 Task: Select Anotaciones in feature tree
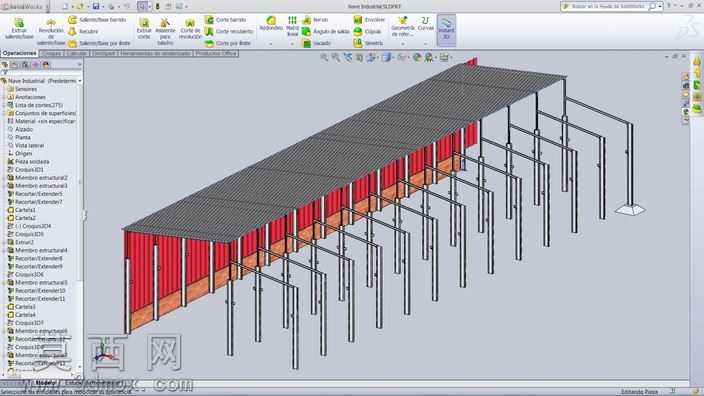click(26, 97)
